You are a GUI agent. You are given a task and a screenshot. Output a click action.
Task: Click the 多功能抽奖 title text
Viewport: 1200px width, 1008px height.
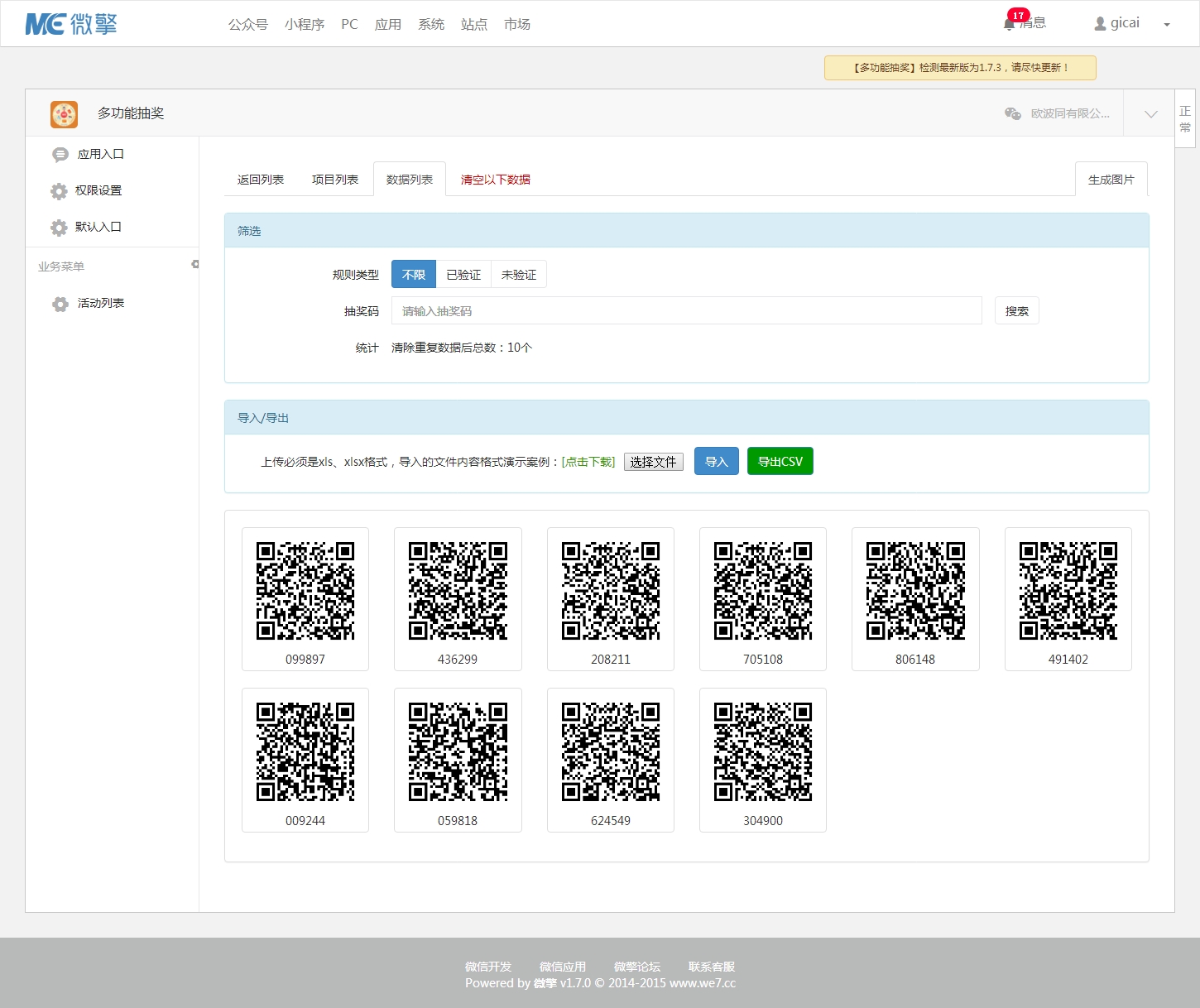pos(131,113)
